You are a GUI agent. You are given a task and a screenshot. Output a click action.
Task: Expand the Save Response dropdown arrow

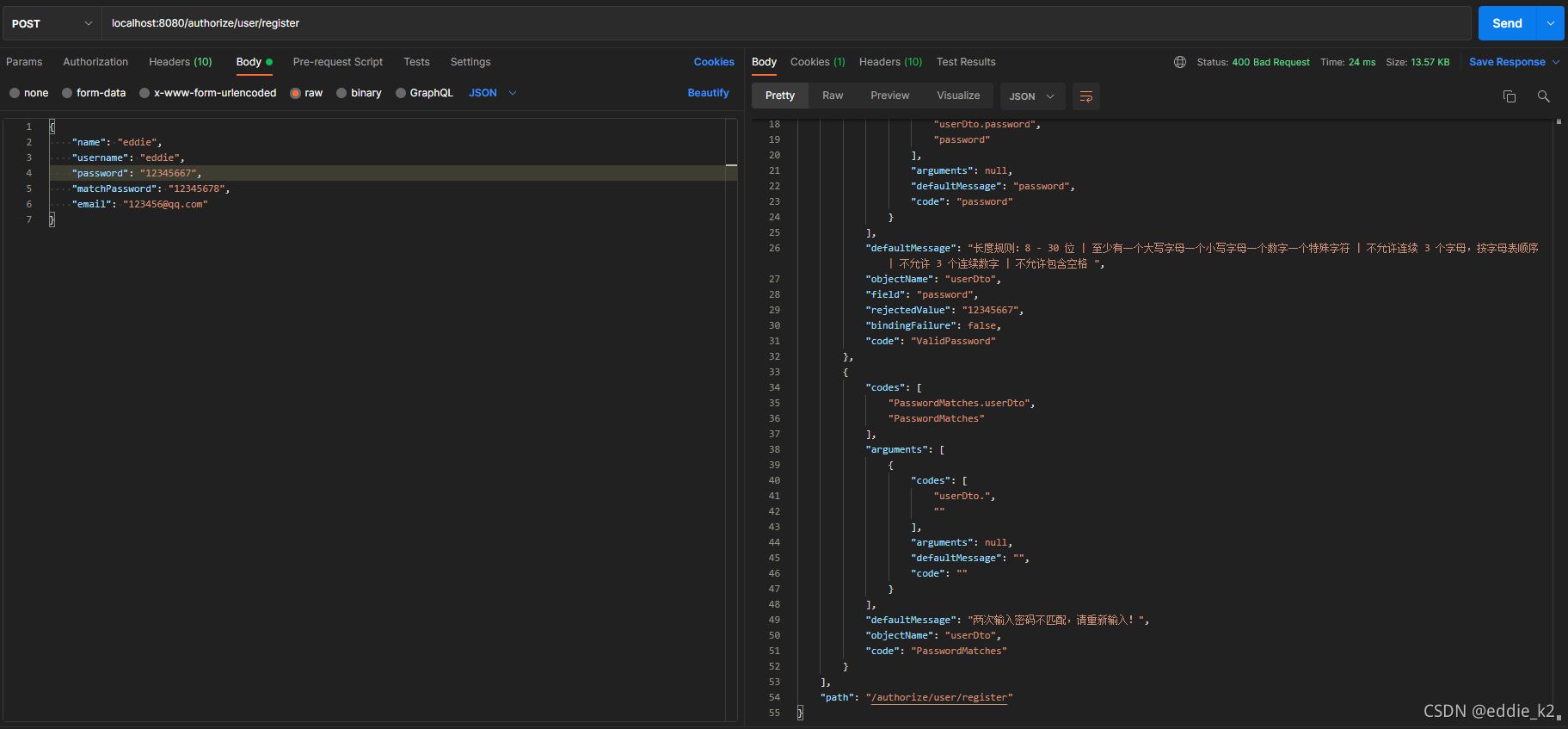click(1555, 62)
